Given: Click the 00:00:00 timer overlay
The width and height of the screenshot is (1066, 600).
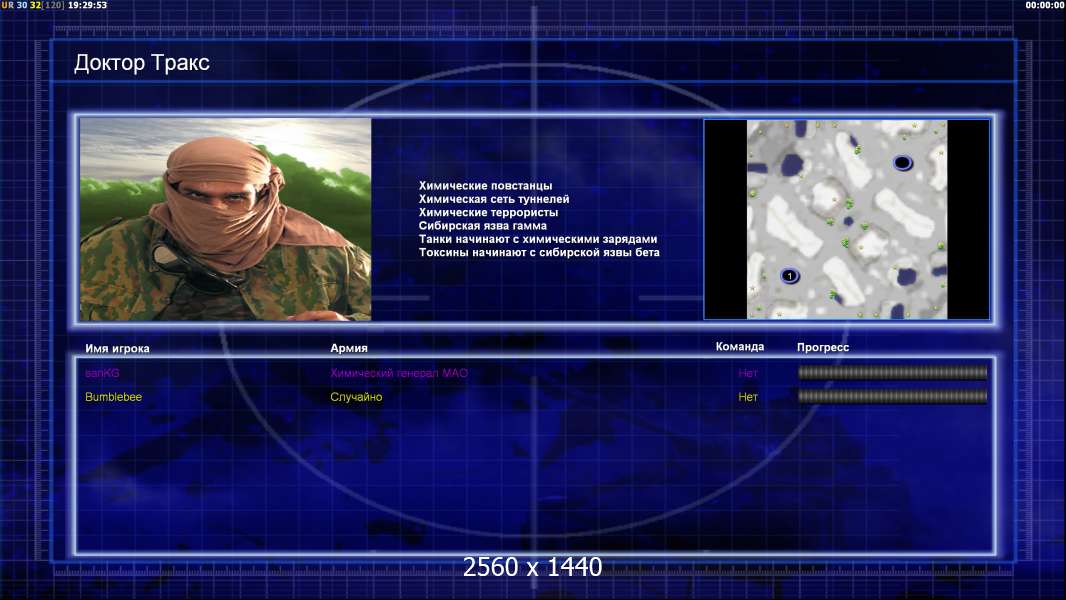Looking at the screenshot, I should click(x=1045, y=5).
